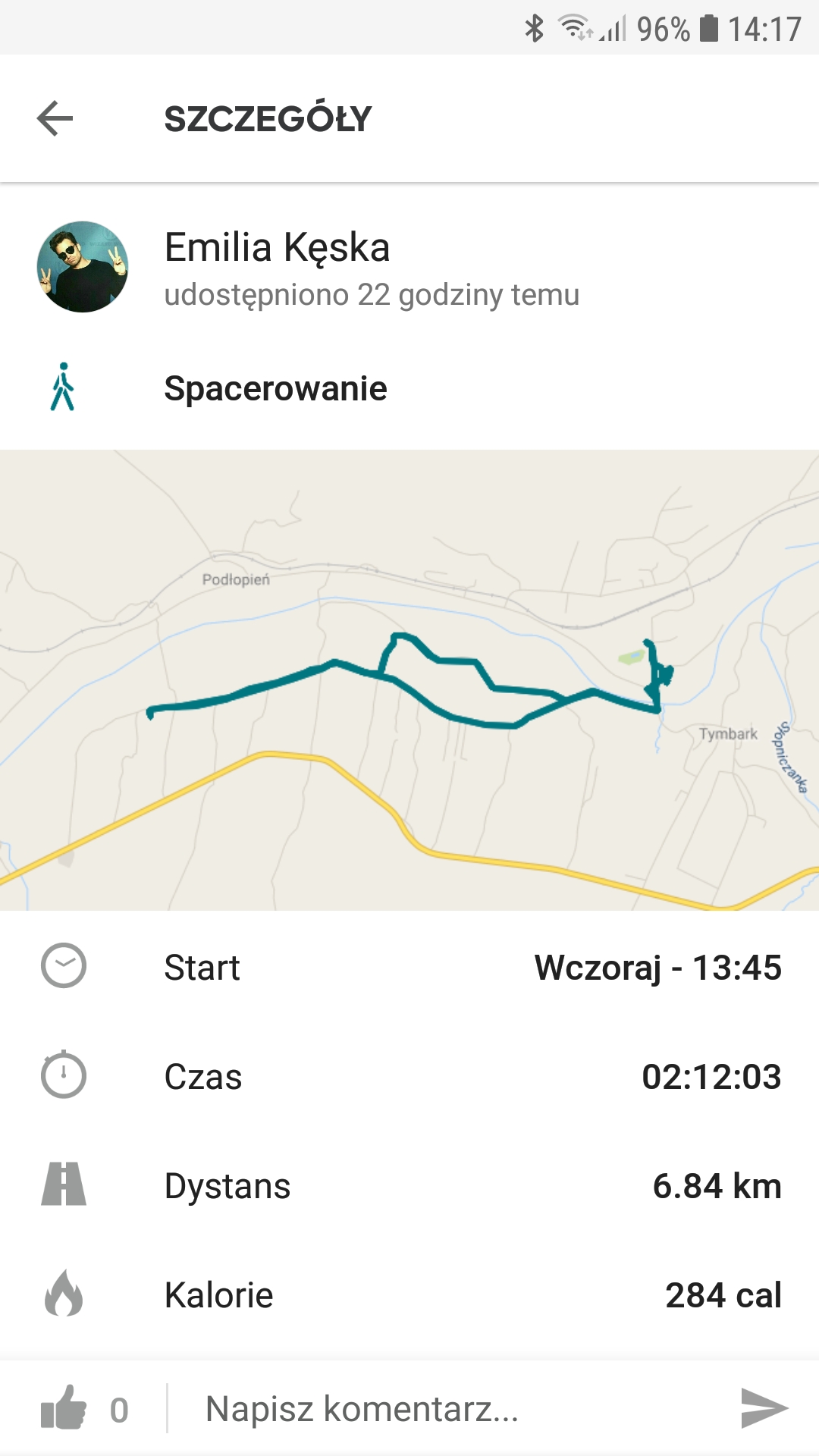The width and height of the screenshot is (819, 1456).
Task: Tap the Podłopień label on map
Action: (x=236, y=579)
